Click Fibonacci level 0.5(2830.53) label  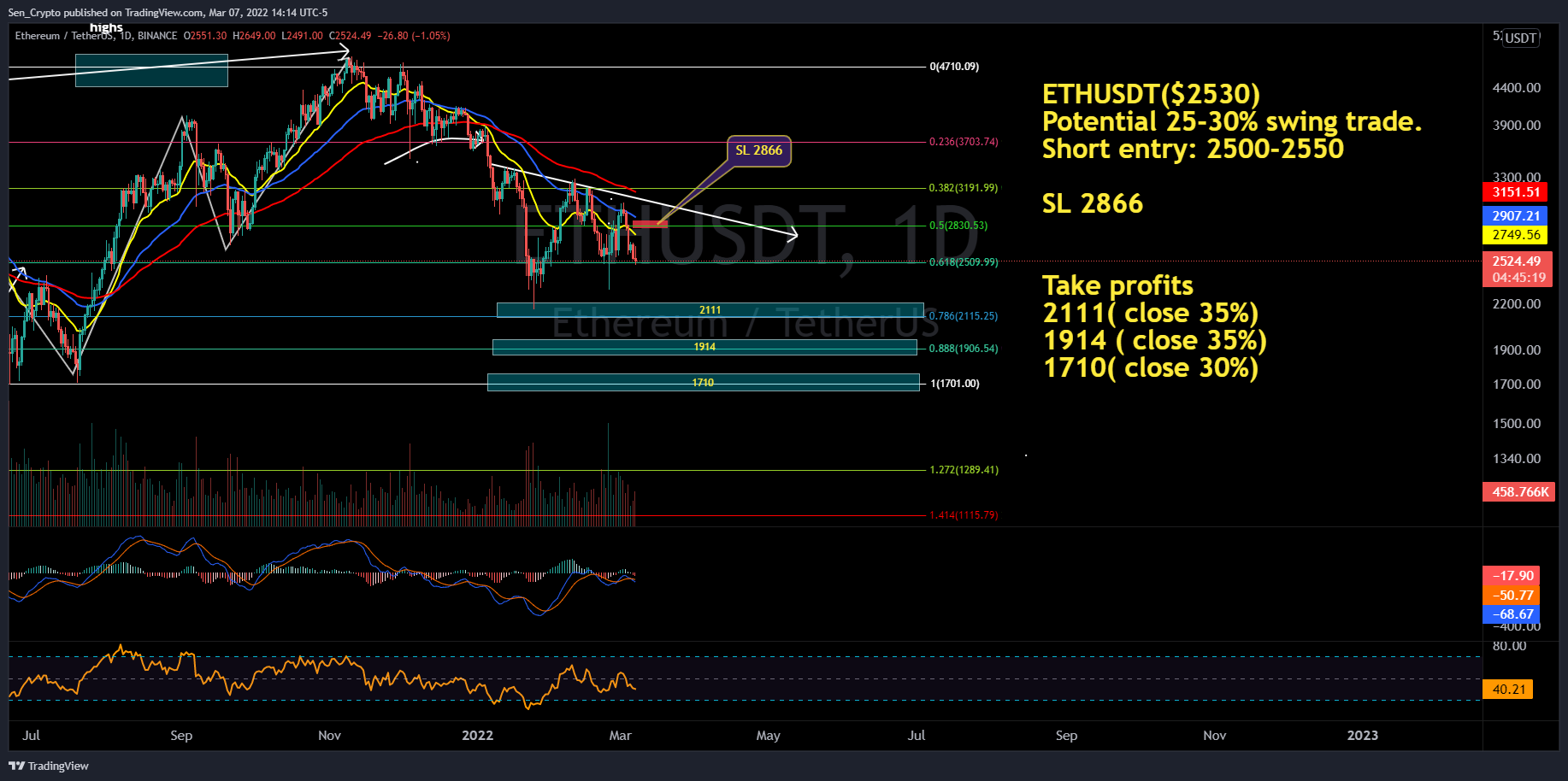coord(958,226)
